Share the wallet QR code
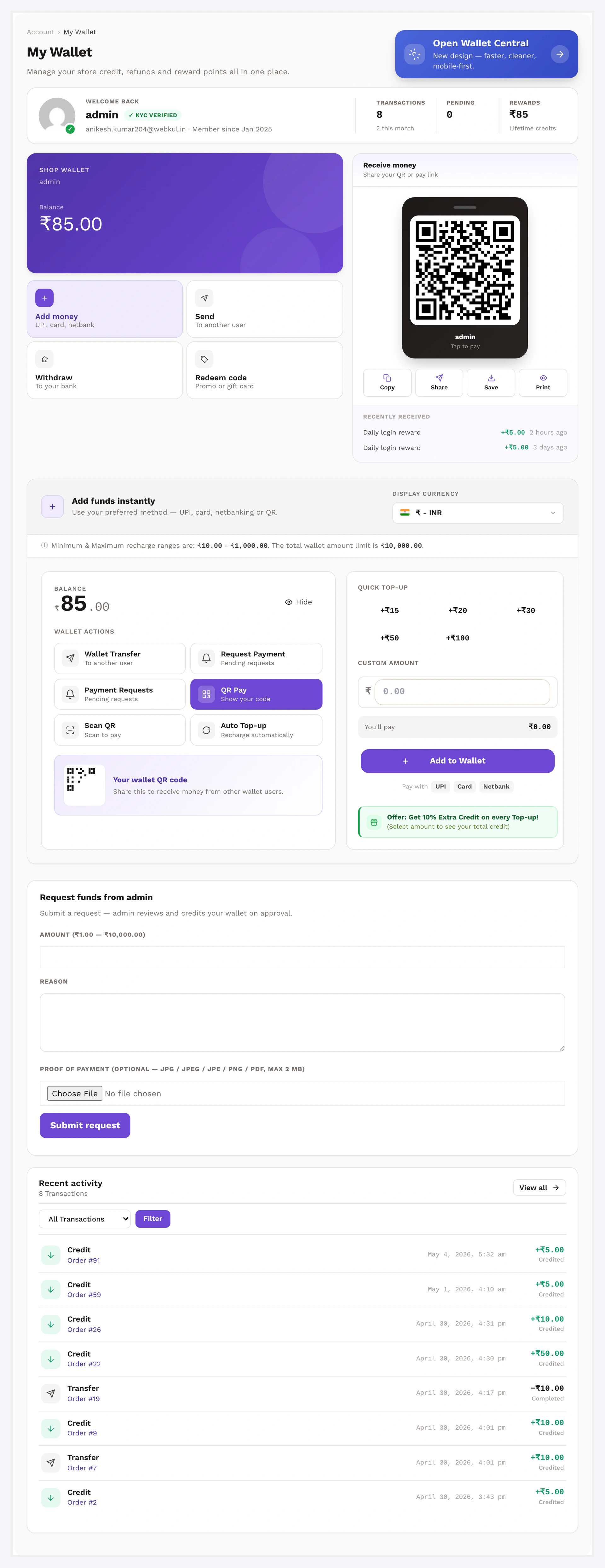The height and width of the screenshot is (1568, 605). tap(439, 382)
